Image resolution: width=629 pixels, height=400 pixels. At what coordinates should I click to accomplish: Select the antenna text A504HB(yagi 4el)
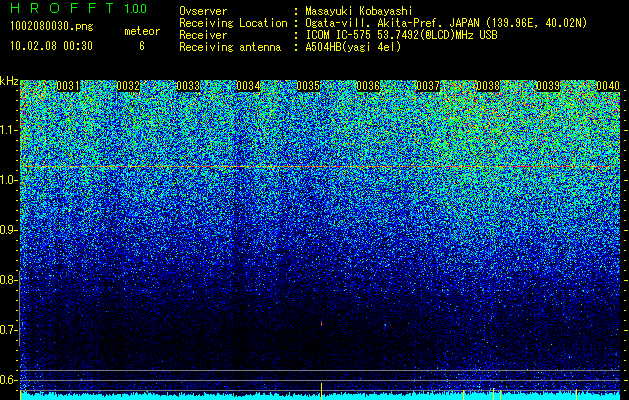[353, 47]
